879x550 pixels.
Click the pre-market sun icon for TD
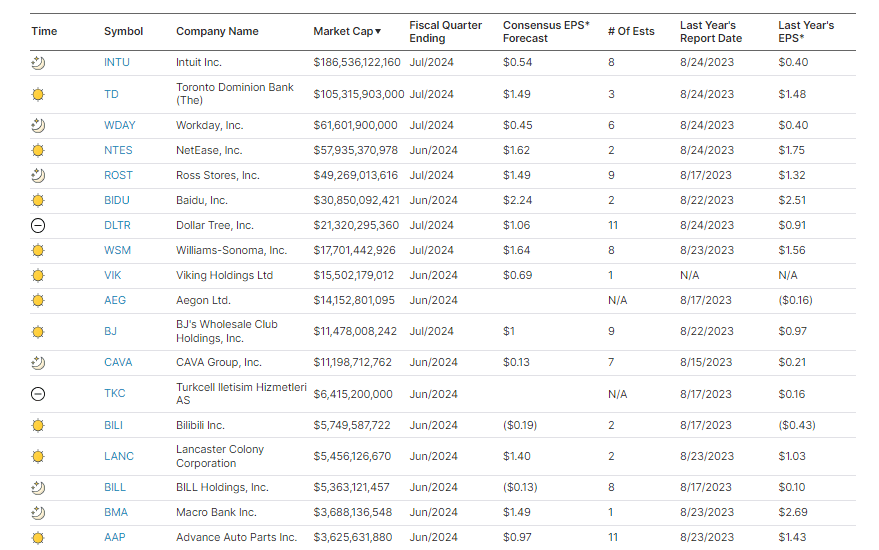click(38, 94)
